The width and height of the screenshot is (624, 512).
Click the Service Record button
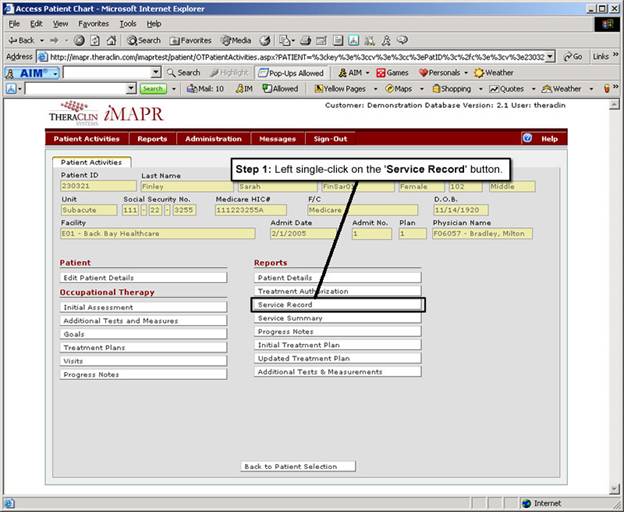(x=337, y=305)
